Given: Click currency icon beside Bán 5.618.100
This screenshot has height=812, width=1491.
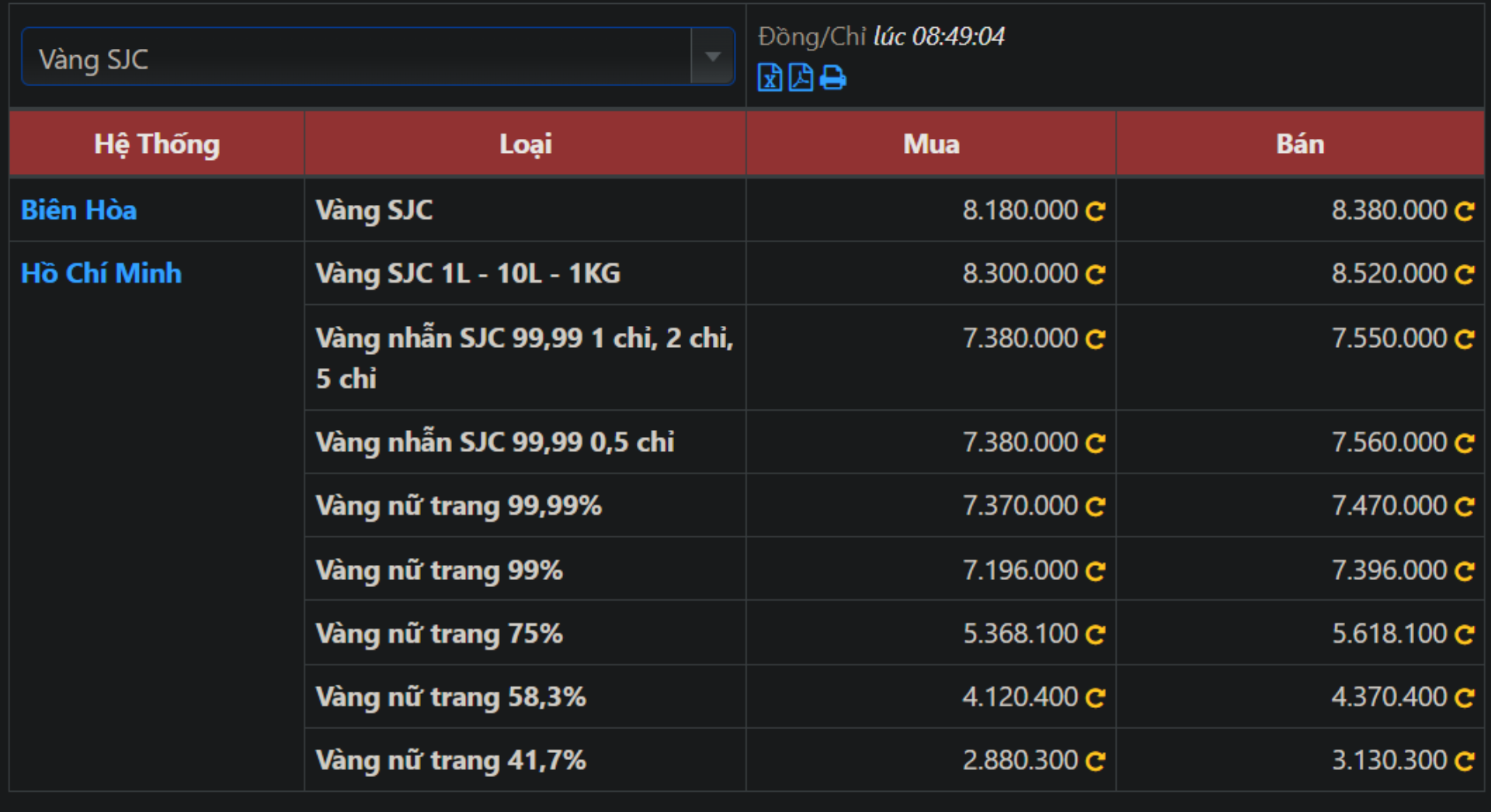Looking at the screenshot, I should 1465,635.
